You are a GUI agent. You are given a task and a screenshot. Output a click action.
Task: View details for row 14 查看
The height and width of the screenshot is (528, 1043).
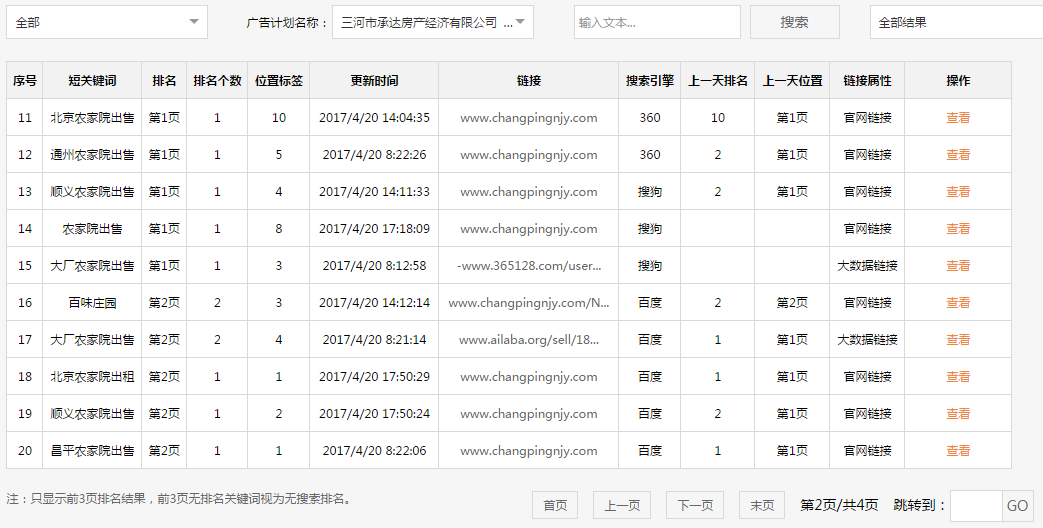pos(958,229)
